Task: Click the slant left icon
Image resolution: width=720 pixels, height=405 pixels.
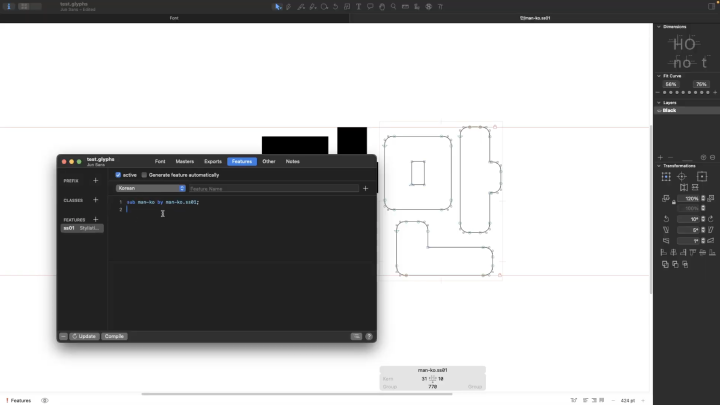Action: [666, 230]
